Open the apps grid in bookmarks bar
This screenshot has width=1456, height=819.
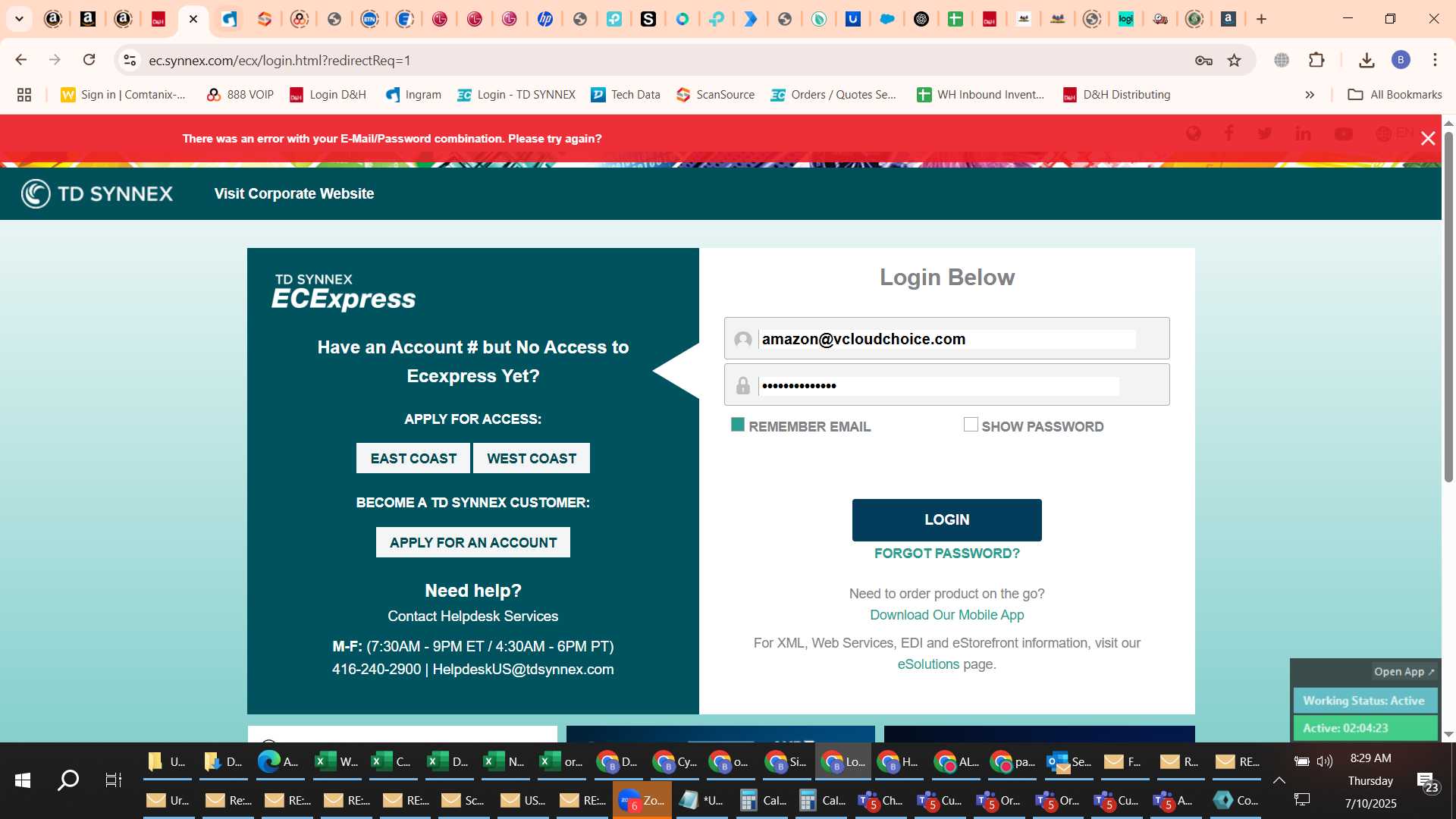(24, 95)
